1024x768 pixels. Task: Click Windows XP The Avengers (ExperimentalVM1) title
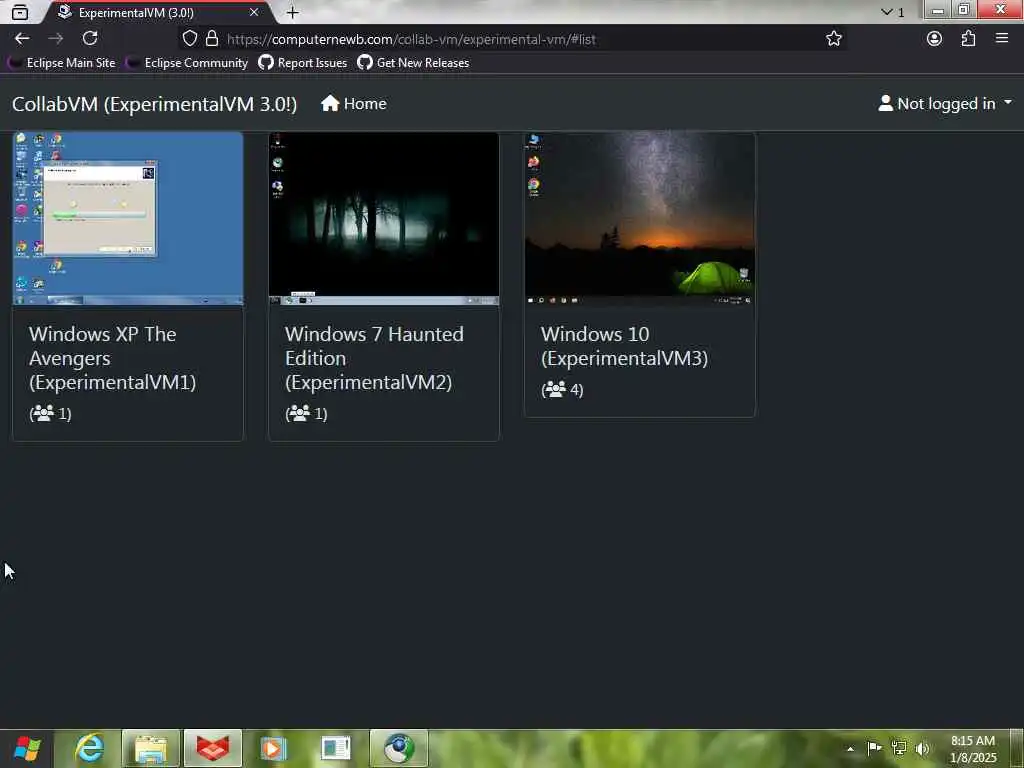112,358
